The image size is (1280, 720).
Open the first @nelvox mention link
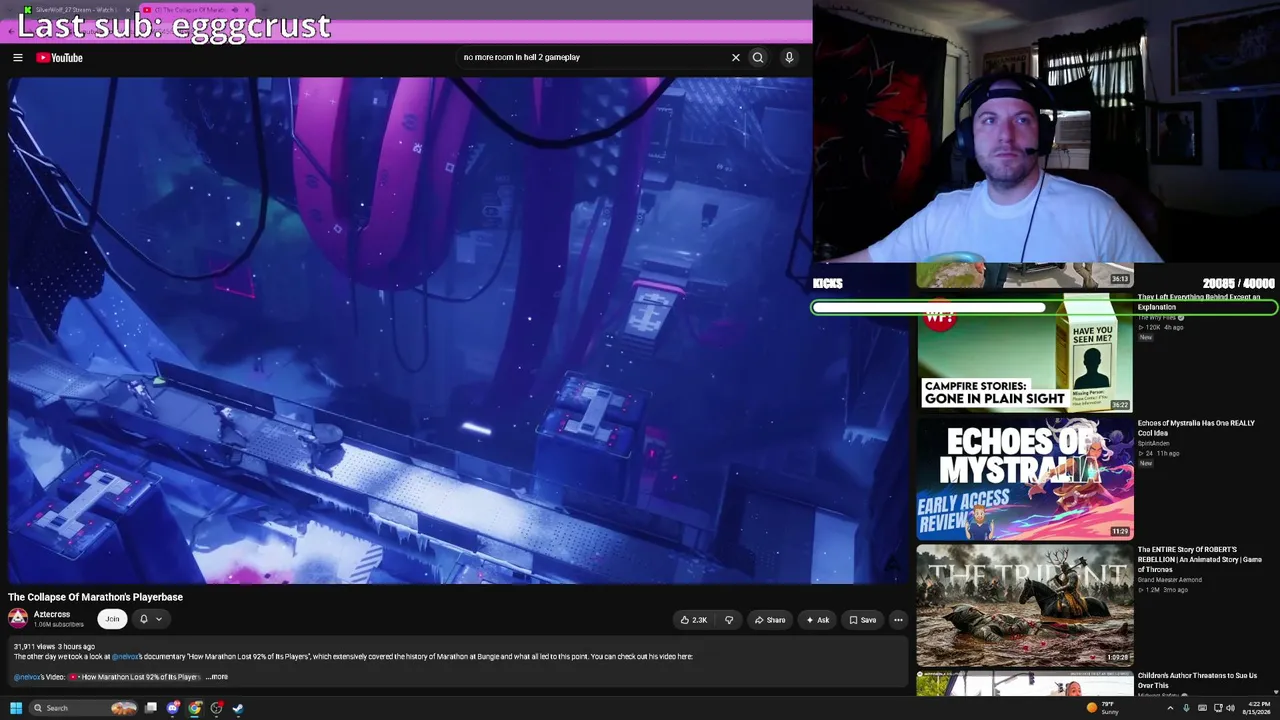pyautogui.click(x=125, y=657)
